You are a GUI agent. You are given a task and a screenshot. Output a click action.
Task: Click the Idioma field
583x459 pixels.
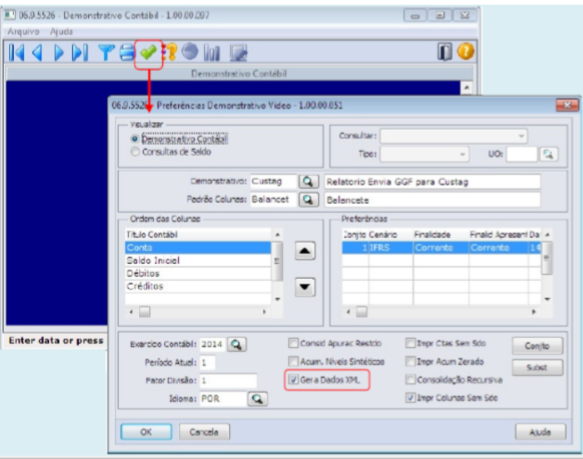pyautogui.click(x=223, y=399)
